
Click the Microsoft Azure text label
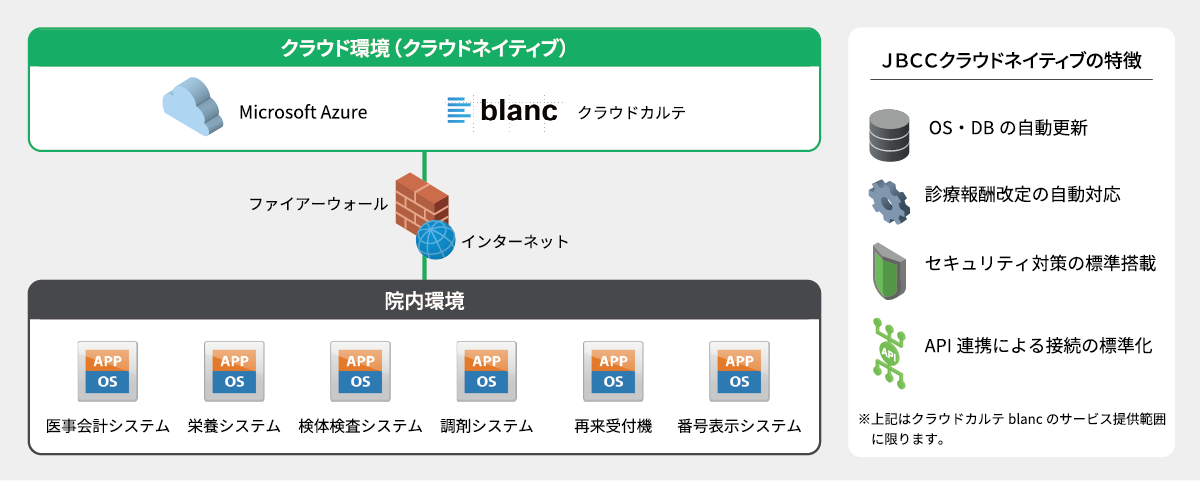pos(303,112)
